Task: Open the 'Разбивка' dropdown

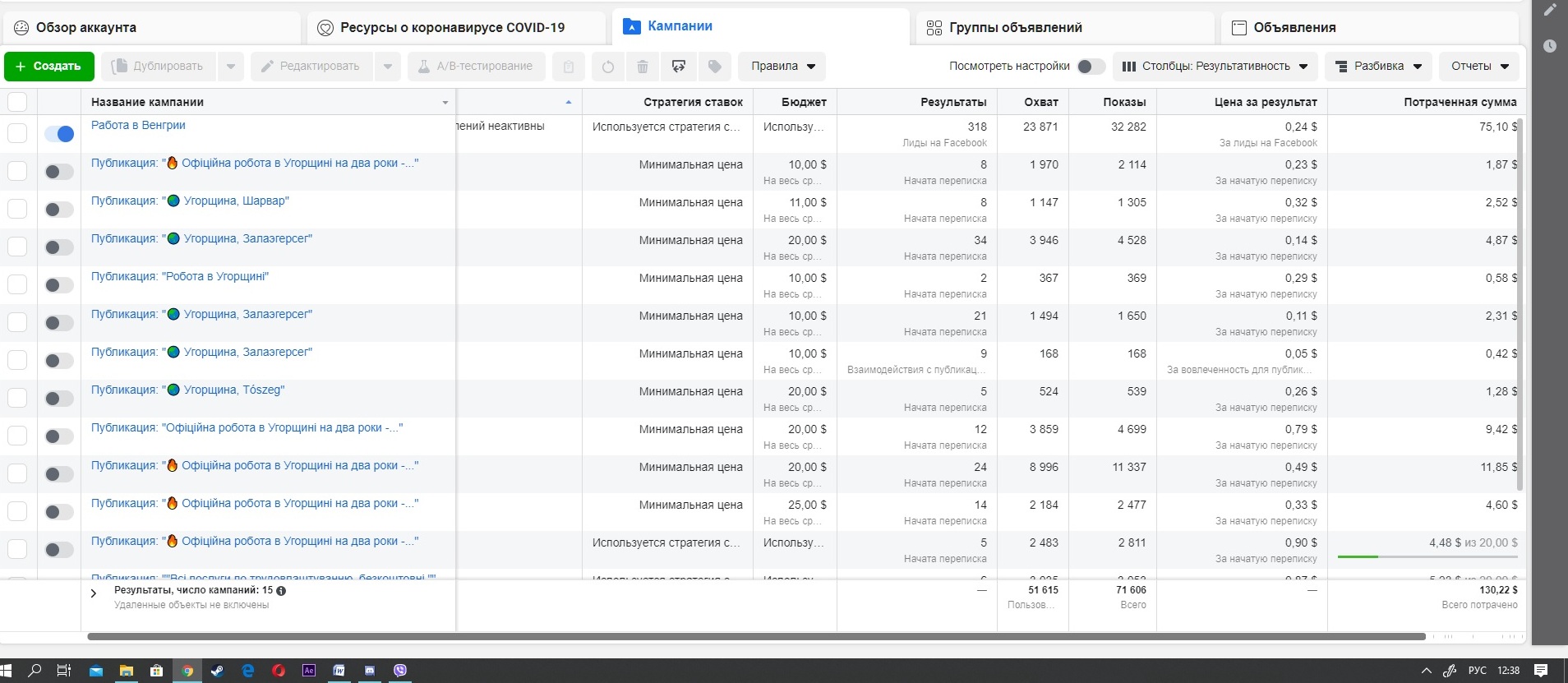Action: click(1378, 67)
